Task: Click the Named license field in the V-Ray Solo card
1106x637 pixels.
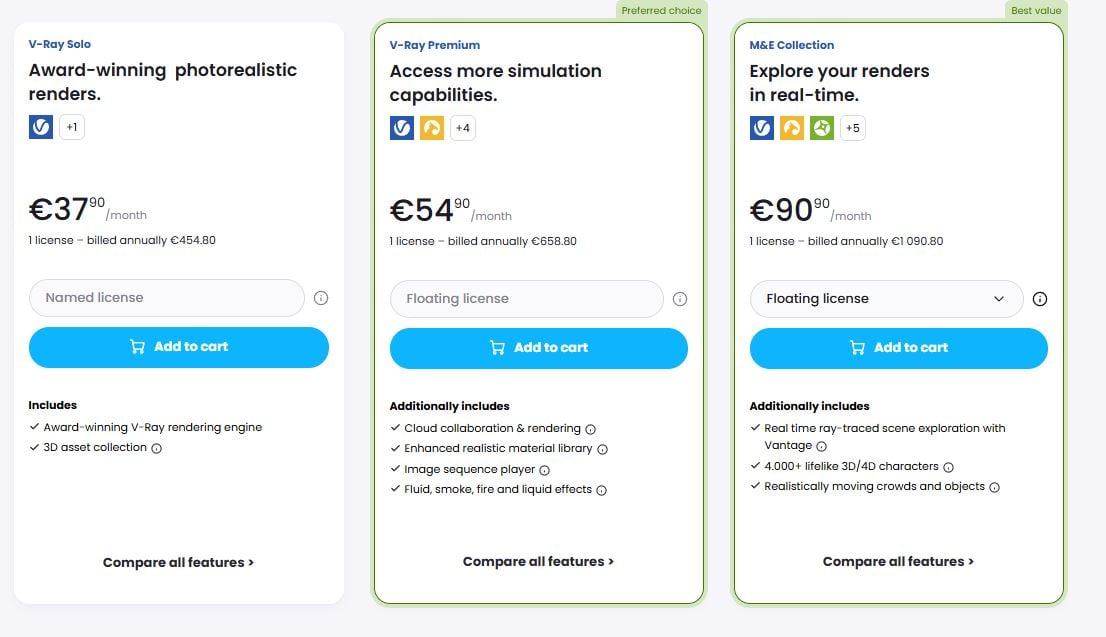Action: pyautogui.click(x=166, y=298)
